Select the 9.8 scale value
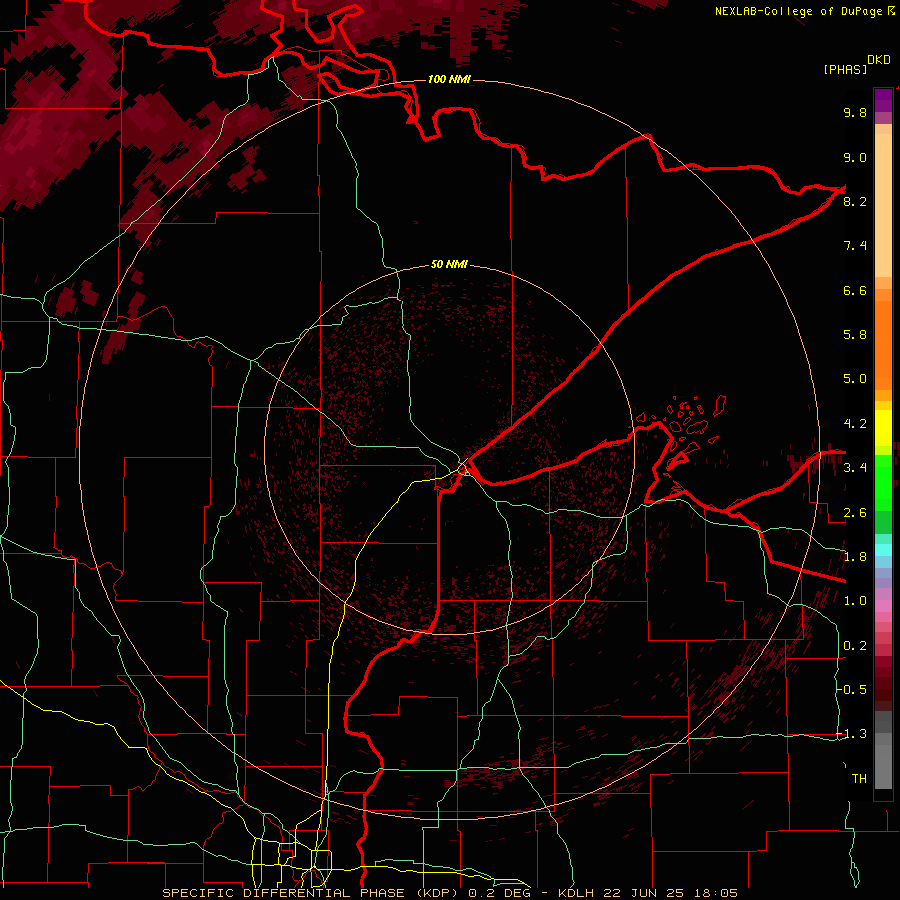 (x=855, y=112)
